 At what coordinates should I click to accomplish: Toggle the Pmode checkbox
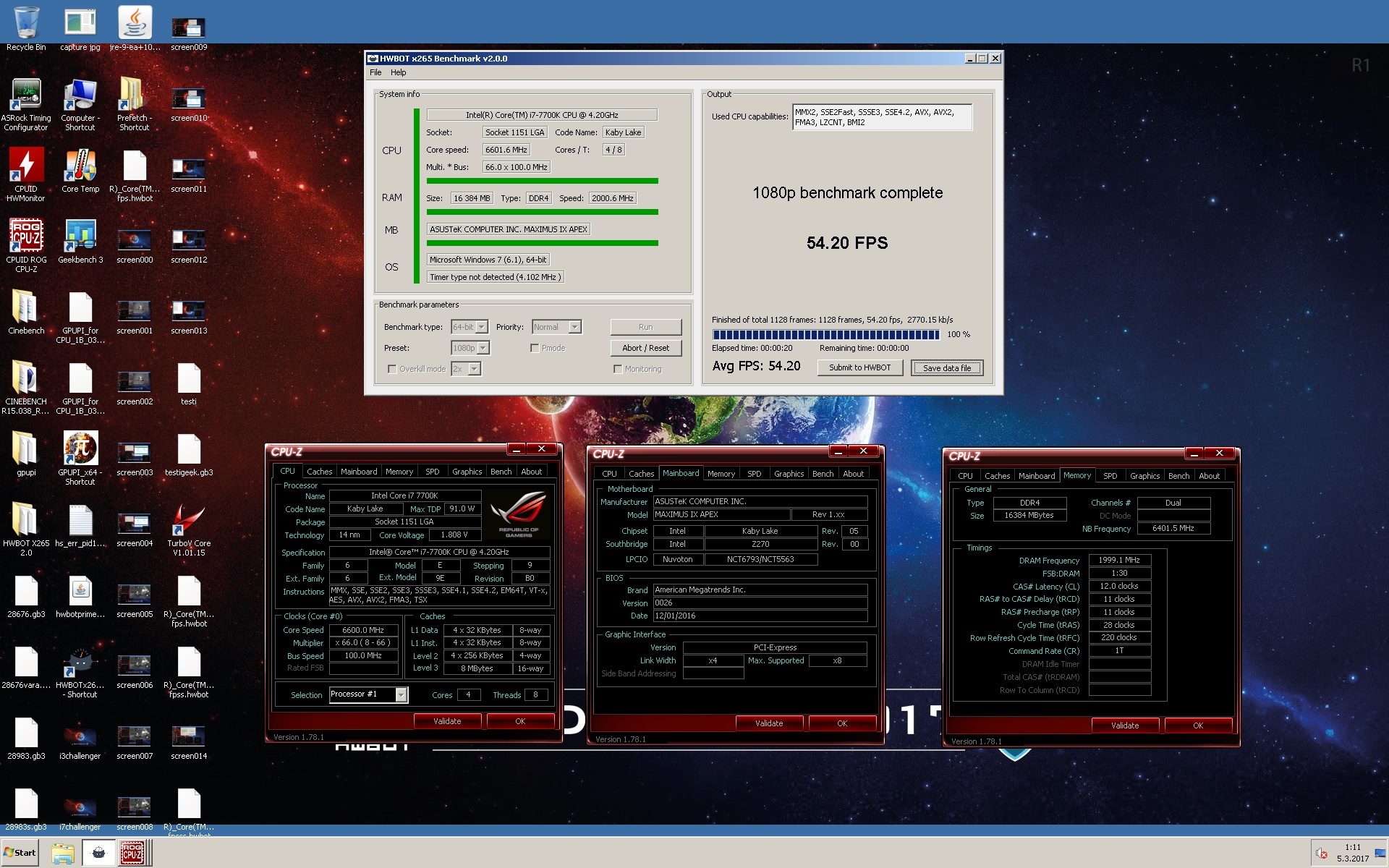(x=535, y=348)
